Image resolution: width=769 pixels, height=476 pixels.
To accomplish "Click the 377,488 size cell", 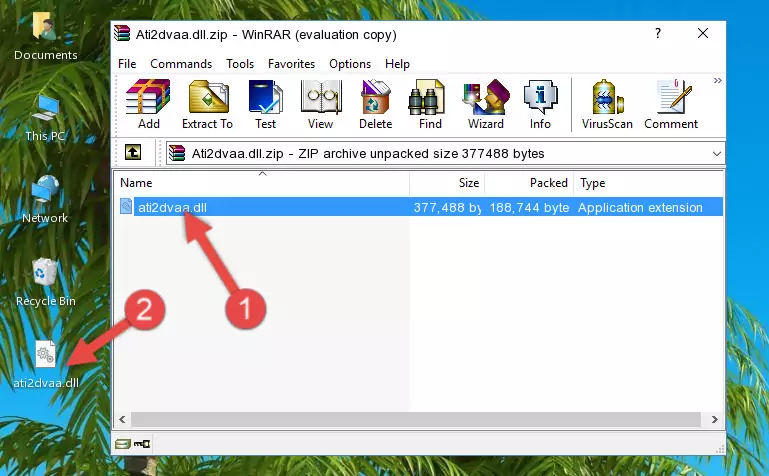I will click(447, 207).
